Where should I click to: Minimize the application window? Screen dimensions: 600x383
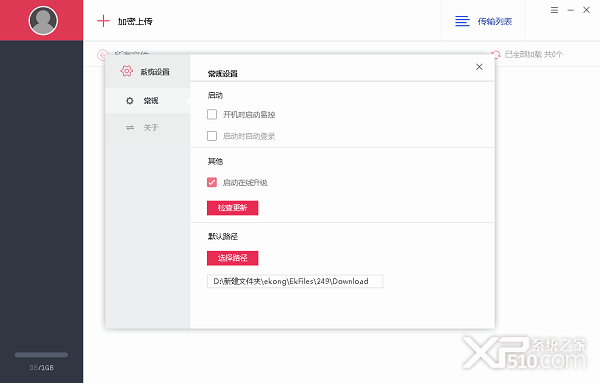570,10
